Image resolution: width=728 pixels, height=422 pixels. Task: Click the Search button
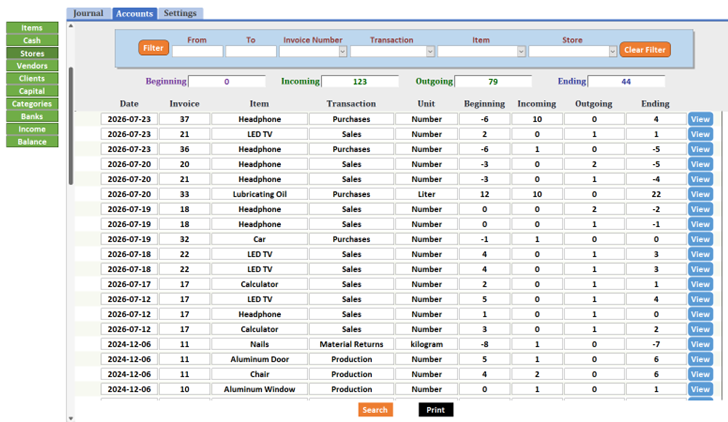(375, 410)
